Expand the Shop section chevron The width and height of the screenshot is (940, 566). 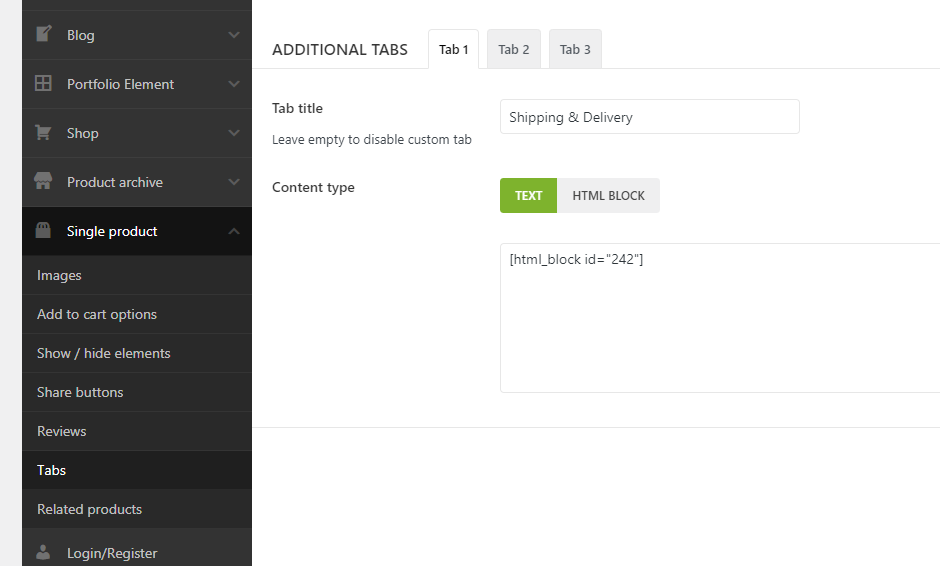click(234, 133)
